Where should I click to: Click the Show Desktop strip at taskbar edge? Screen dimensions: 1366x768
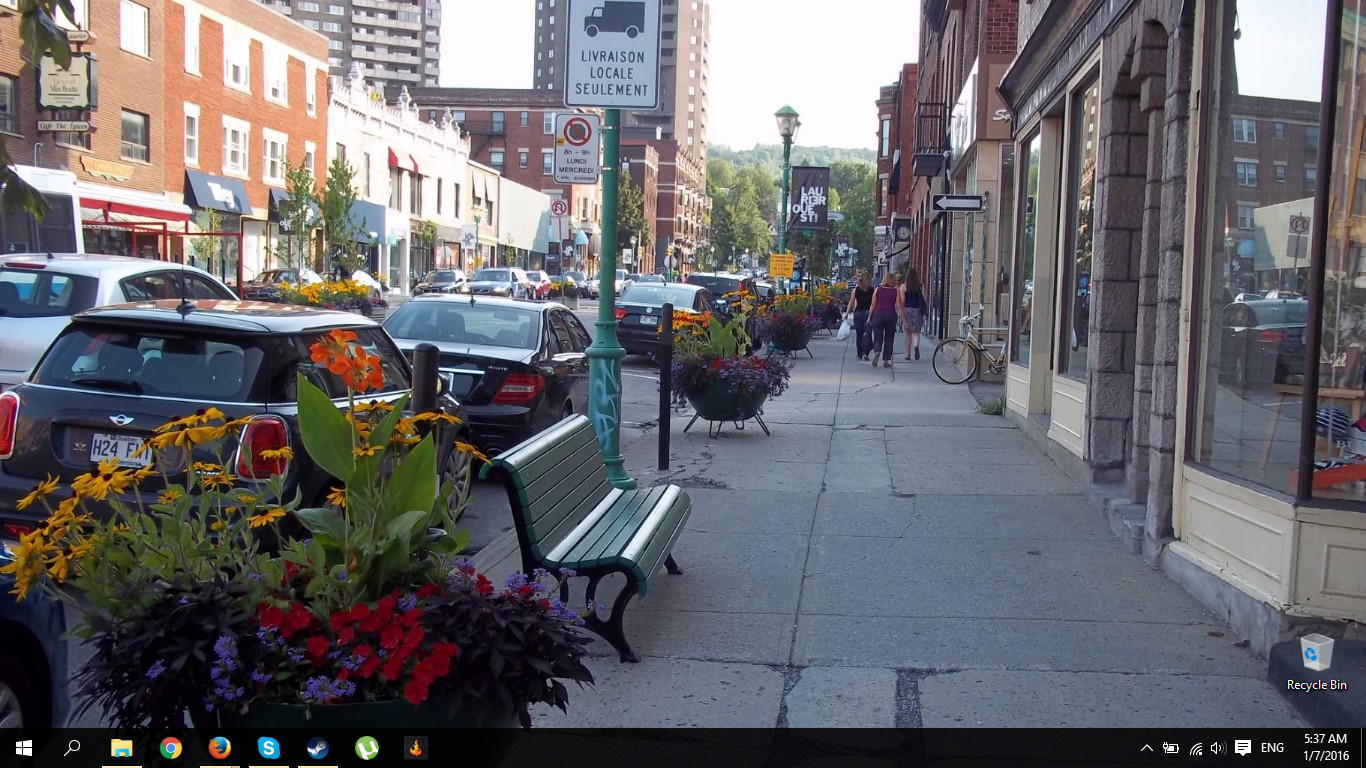click(x=1363, y=748)
